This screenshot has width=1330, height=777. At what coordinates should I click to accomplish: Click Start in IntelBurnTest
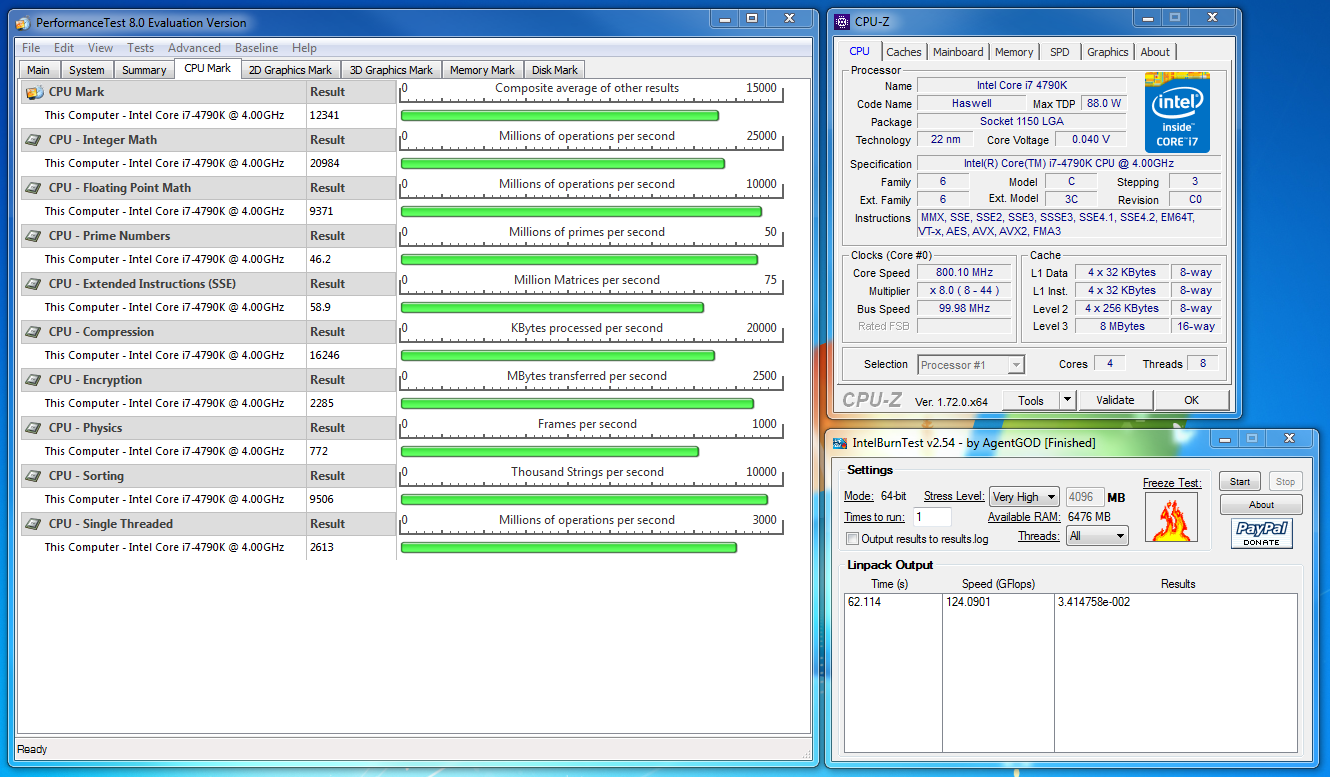pos(1240,481)
